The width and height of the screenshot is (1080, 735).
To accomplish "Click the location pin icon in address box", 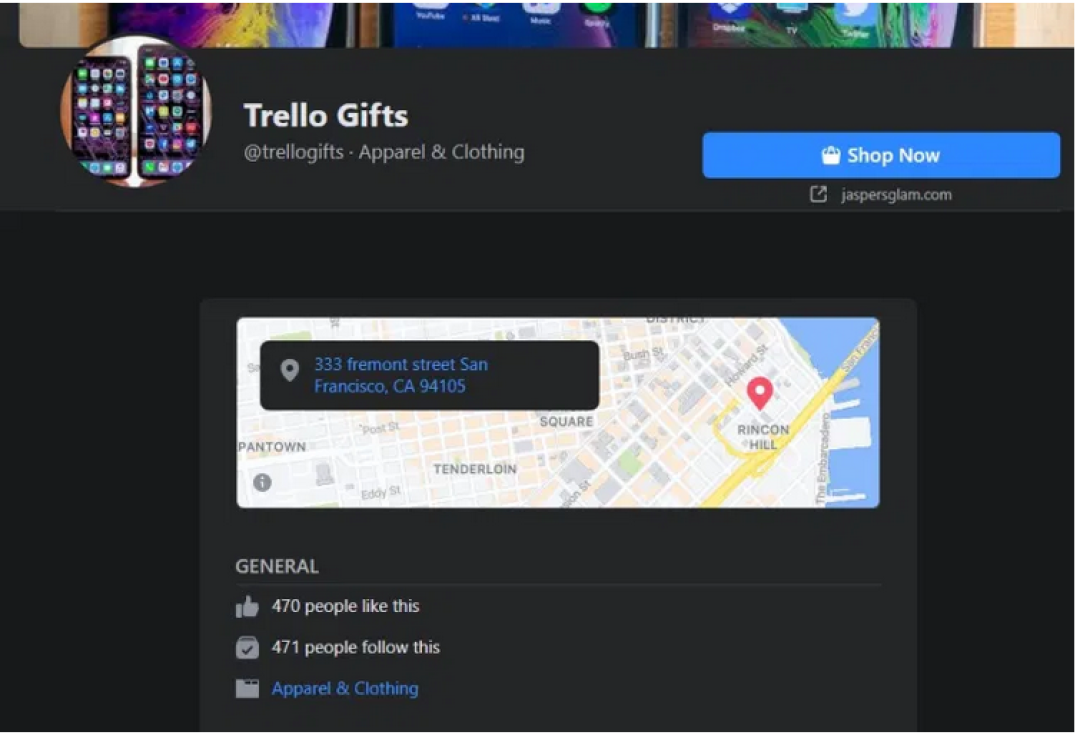I will tap(290, 370).
